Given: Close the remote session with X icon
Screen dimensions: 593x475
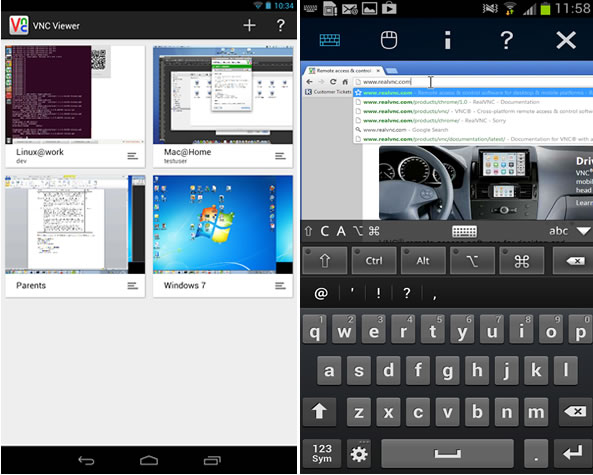Looking at the screenshot, I should point(566,40).
